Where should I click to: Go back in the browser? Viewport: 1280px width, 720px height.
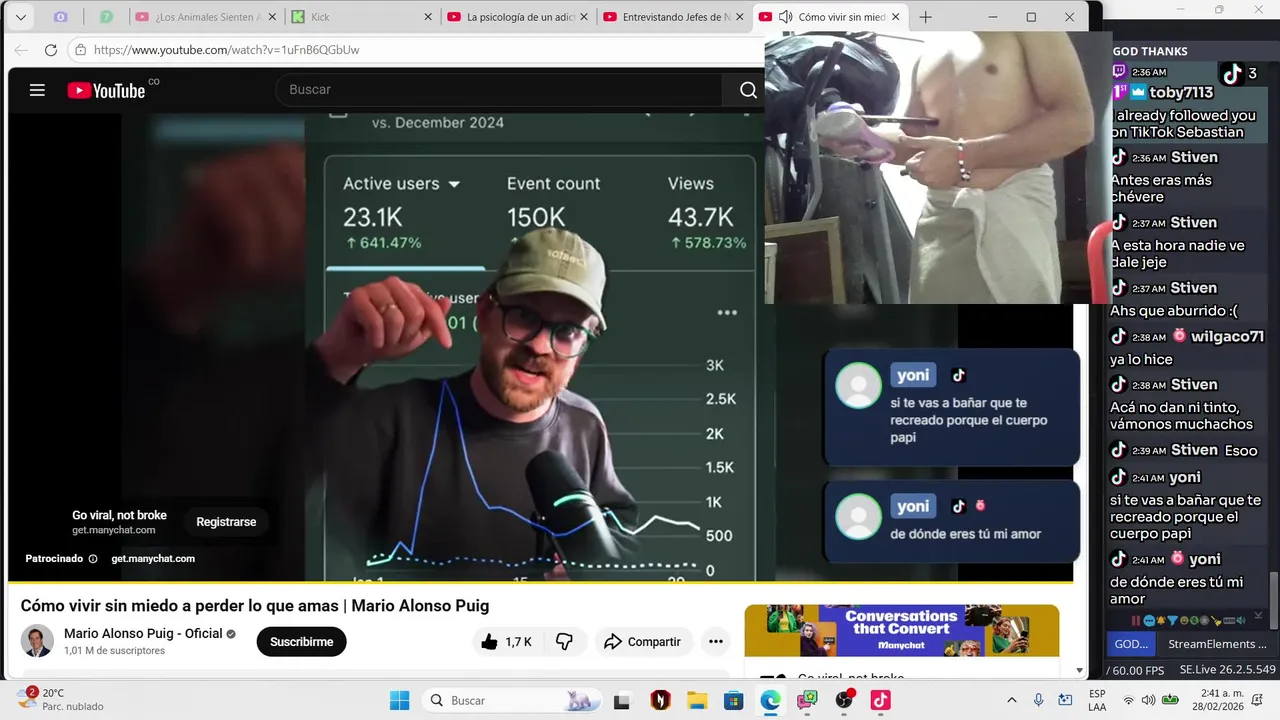click(x=21, y=49)
